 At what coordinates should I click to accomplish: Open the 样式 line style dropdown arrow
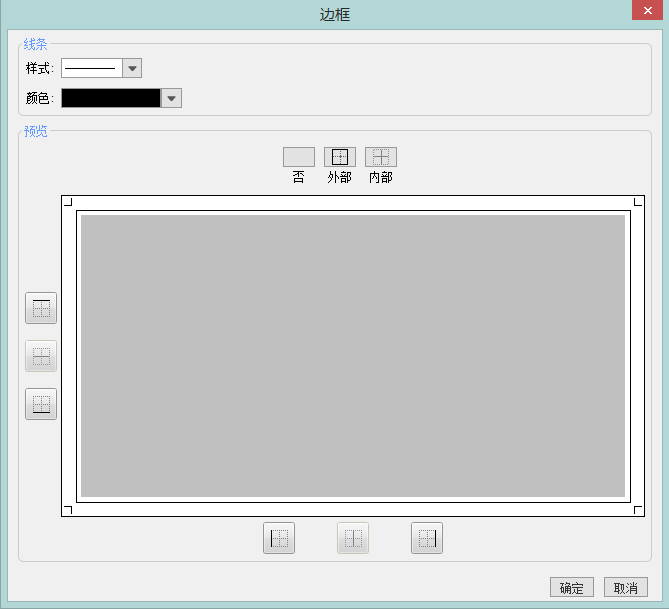coord(132,68)
